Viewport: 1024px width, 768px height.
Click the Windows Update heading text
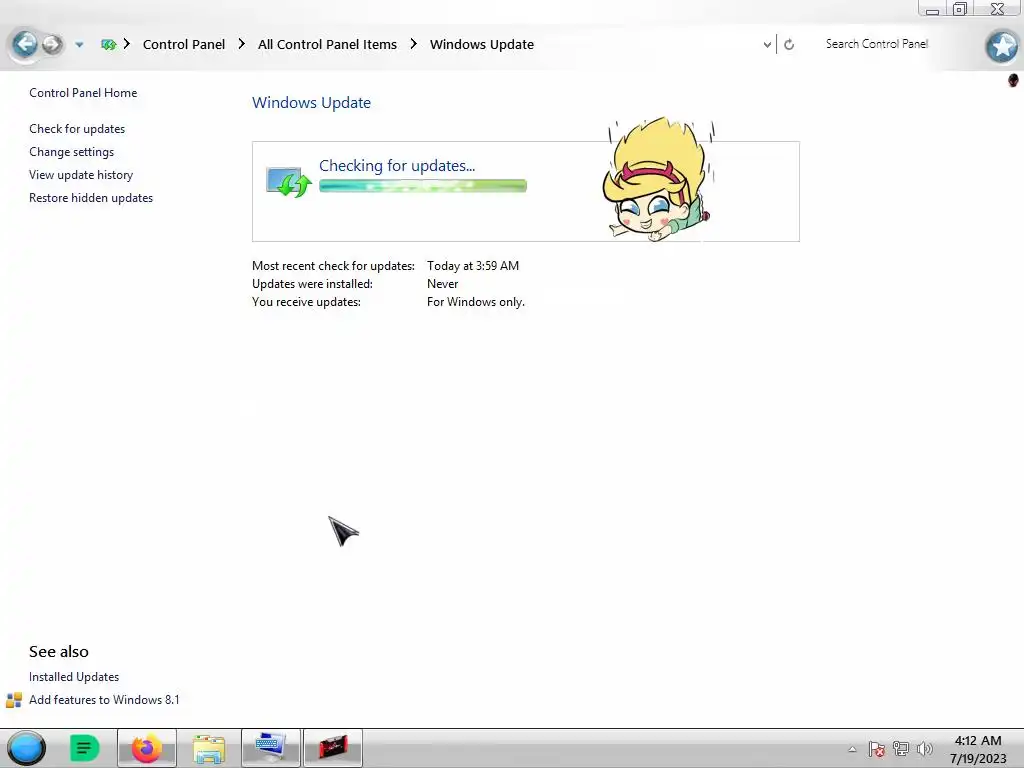(x=312, y=103)
